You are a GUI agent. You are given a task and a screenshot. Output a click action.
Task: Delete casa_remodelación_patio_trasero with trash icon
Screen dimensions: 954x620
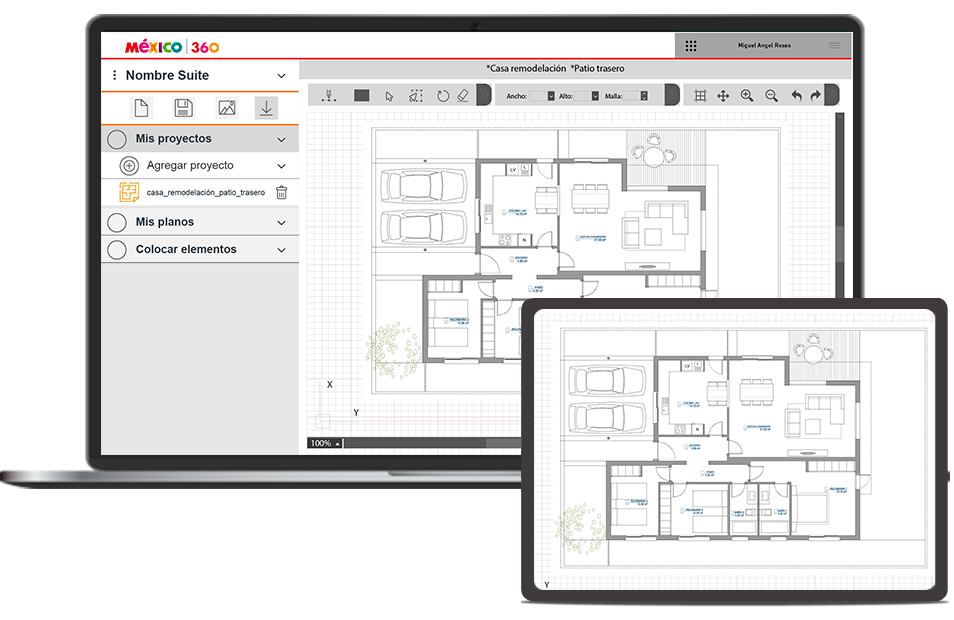(x=282, y=193)
